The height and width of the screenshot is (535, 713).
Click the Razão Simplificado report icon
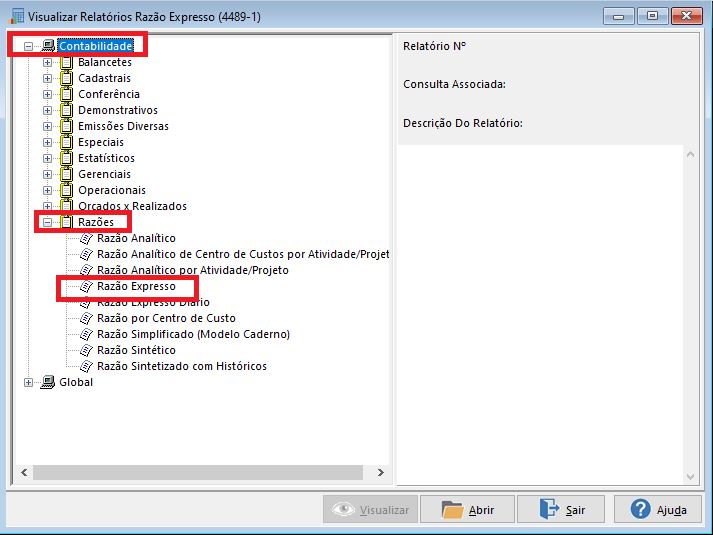point(86,334)
